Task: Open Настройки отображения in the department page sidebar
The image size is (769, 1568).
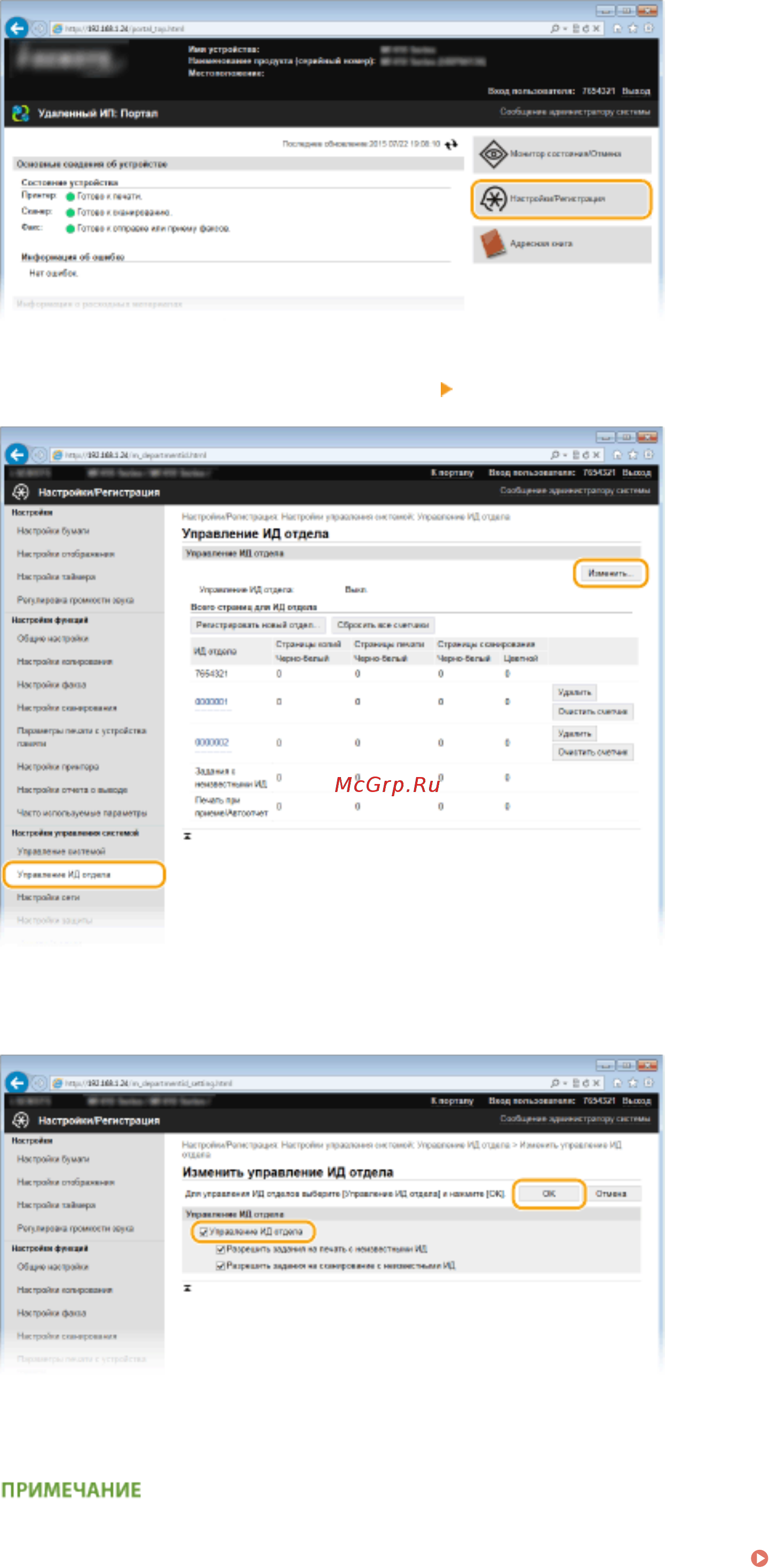Action: tap(66, 554)
